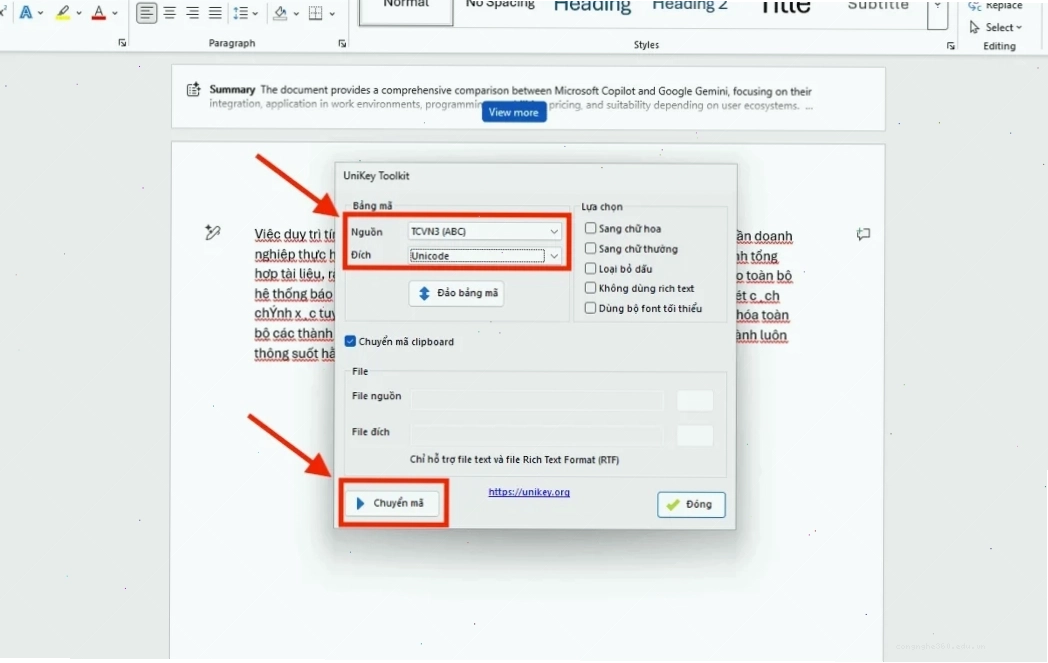Enable the Sang chữ hoa checkbox
1048x663 pixels.
point(590,228)
